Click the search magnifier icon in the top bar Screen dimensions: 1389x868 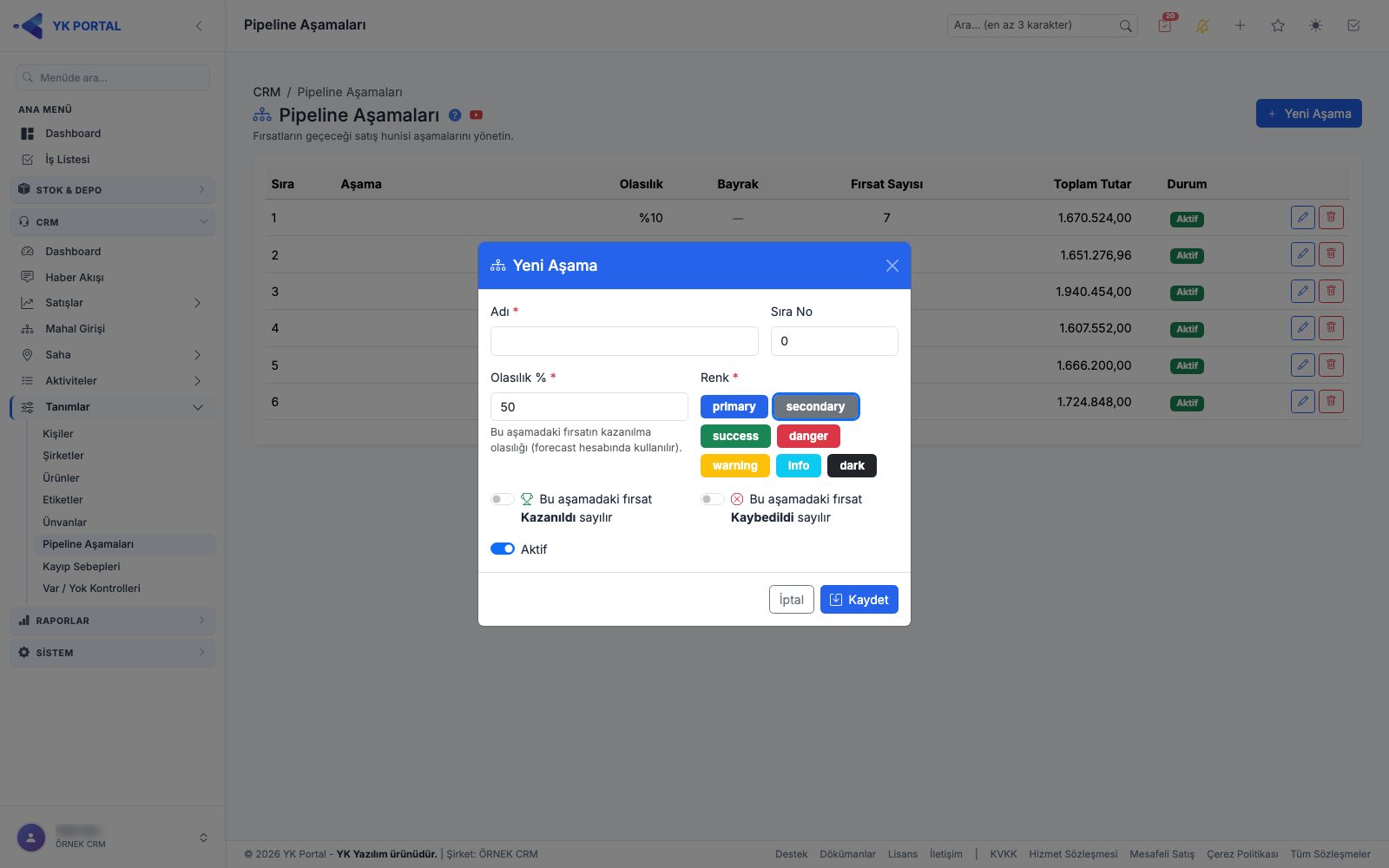tap(1125, 26)
